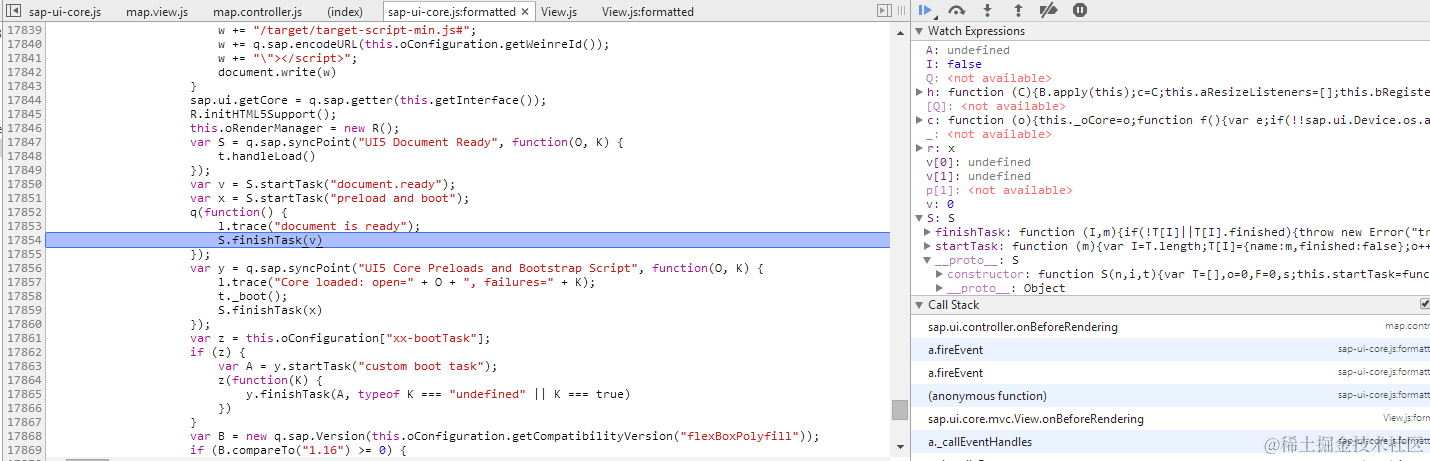The width and height of the screenshot is (1430, 461).
Task: Open View.js:formatted tab
Action: click(x=648, y=12)
